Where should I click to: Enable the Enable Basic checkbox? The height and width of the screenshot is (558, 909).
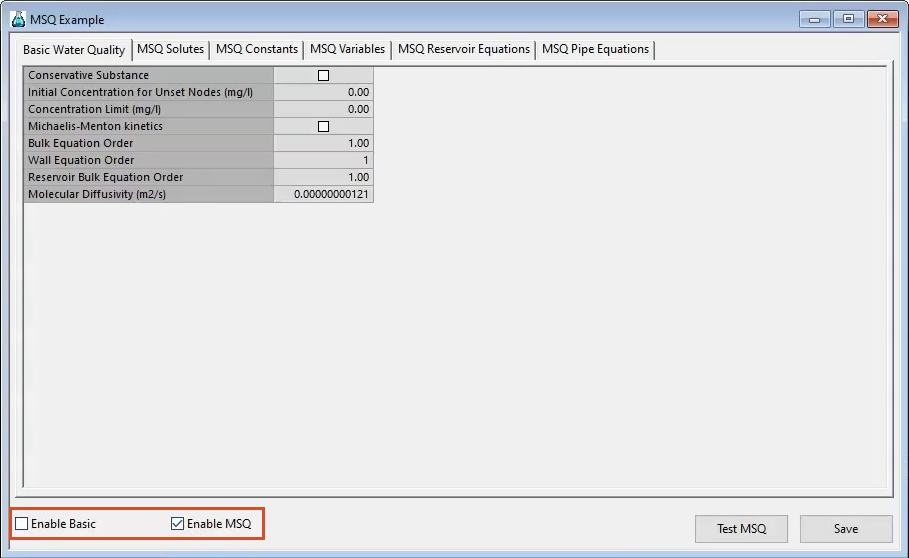coord(21,524)
